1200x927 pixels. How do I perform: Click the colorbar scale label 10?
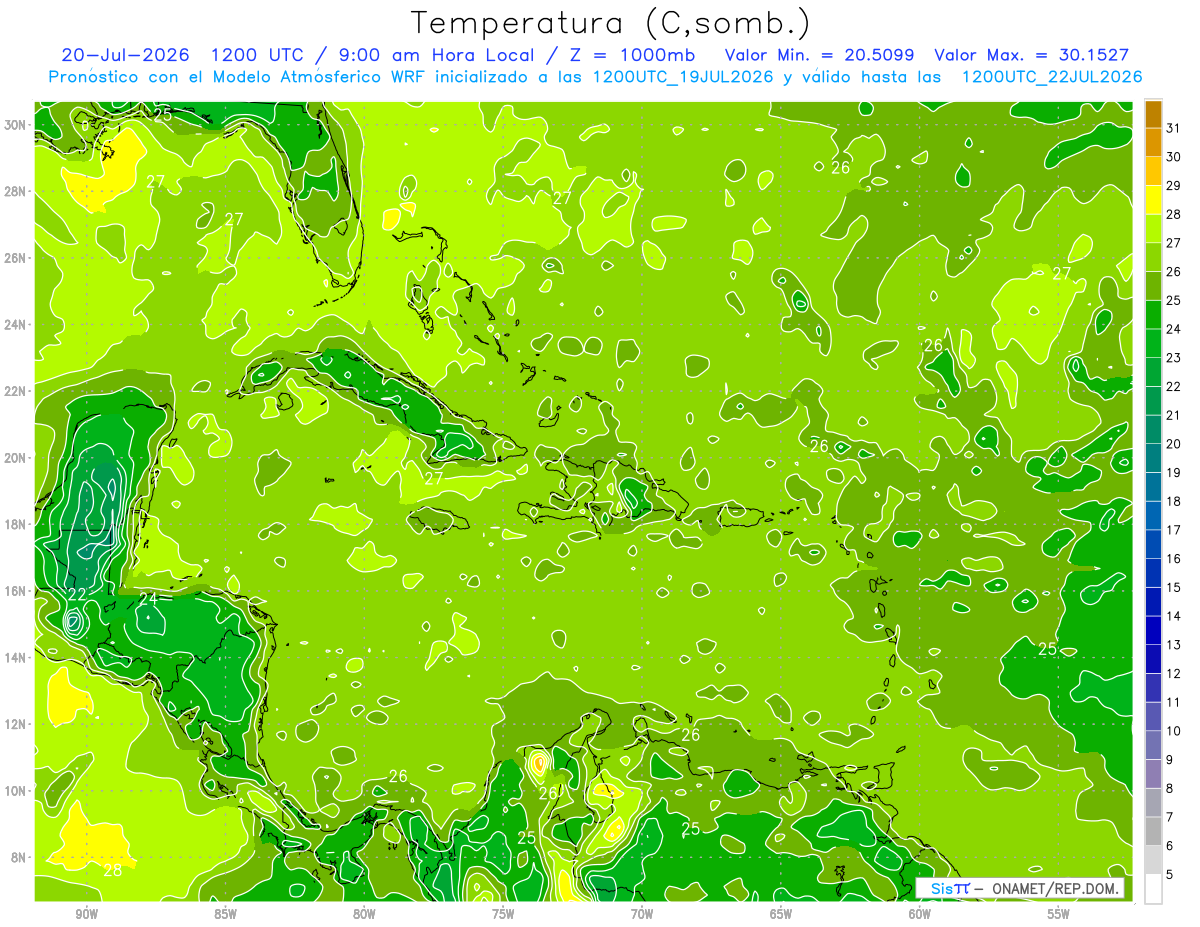[1174, 732]
